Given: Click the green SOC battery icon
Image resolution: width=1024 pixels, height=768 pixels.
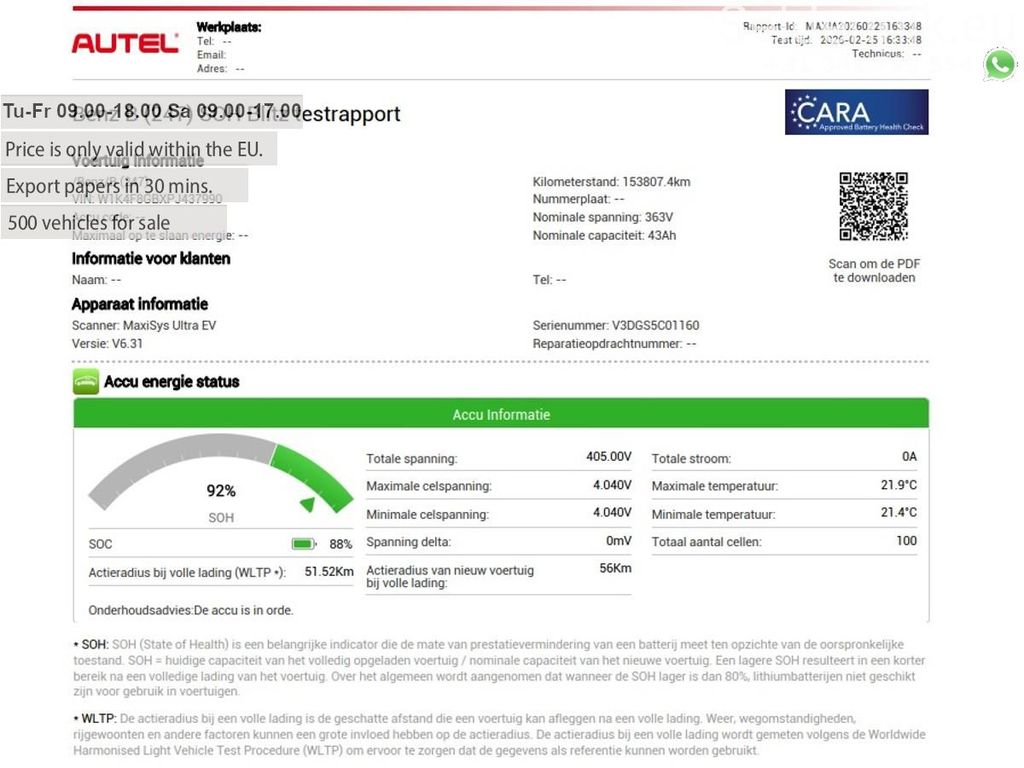Looking at the screenshot, I should [304, 544].
